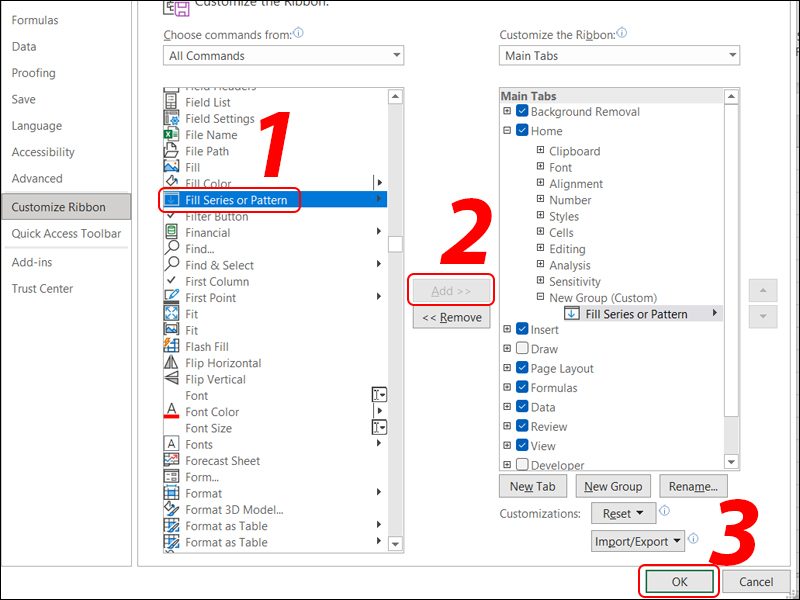The image size is (800, 600).
Task: Click the OK button
Action: pos(679,582)
